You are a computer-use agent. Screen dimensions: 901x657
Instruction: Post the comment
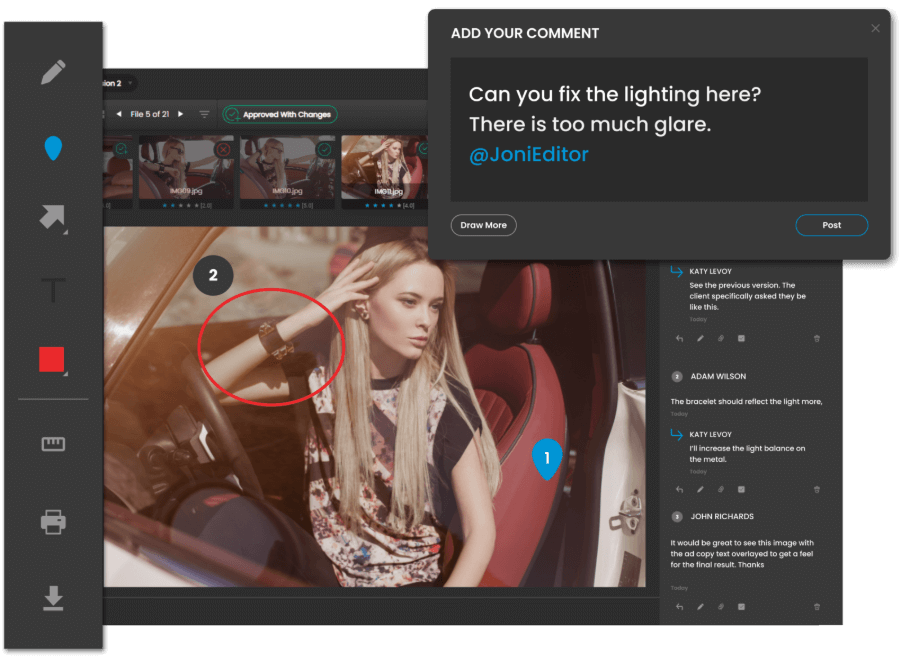coord(831,225)
